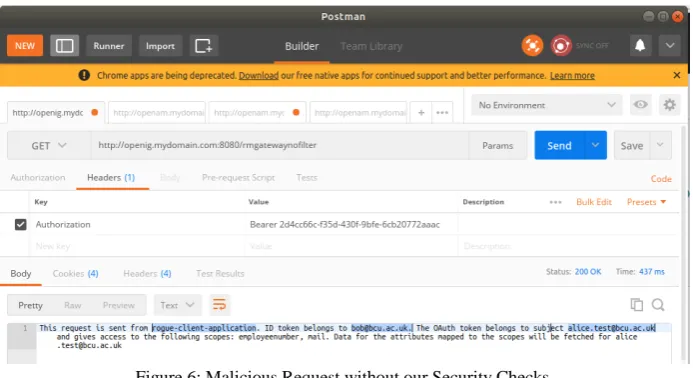This screenshot has width=693, height=378.
Task: Open the Text format dropdown
Action: (x=177, y=305)
